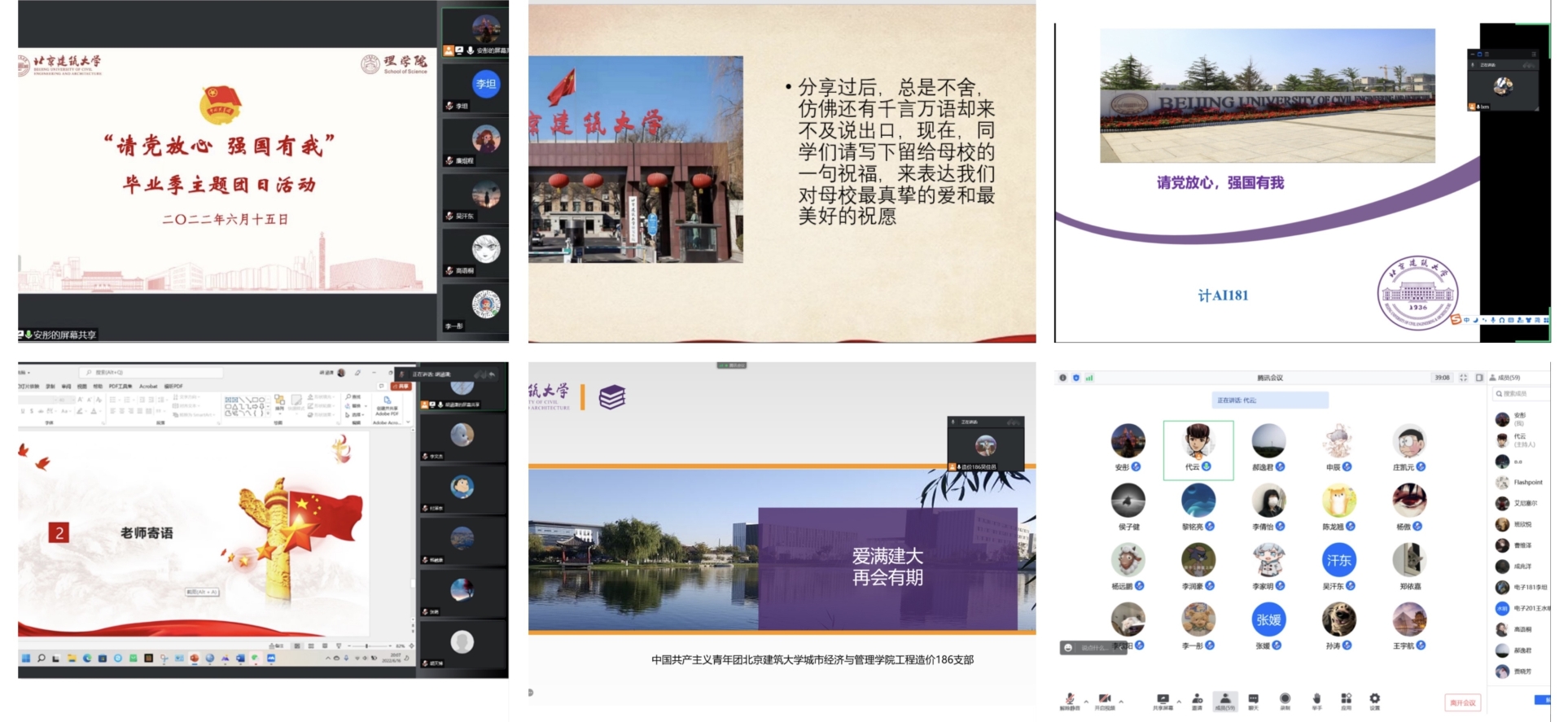
Task: Toggle the members (59) panel button
Action: pos(1225,701)
